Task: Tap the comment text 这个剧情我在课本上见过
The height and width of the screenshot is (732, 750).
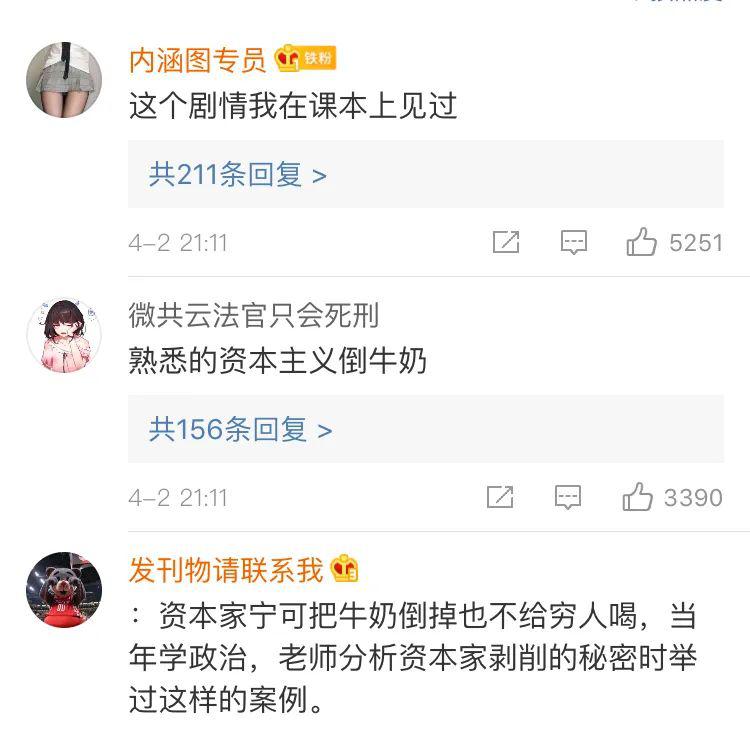Action: click(x=293, y=106)
